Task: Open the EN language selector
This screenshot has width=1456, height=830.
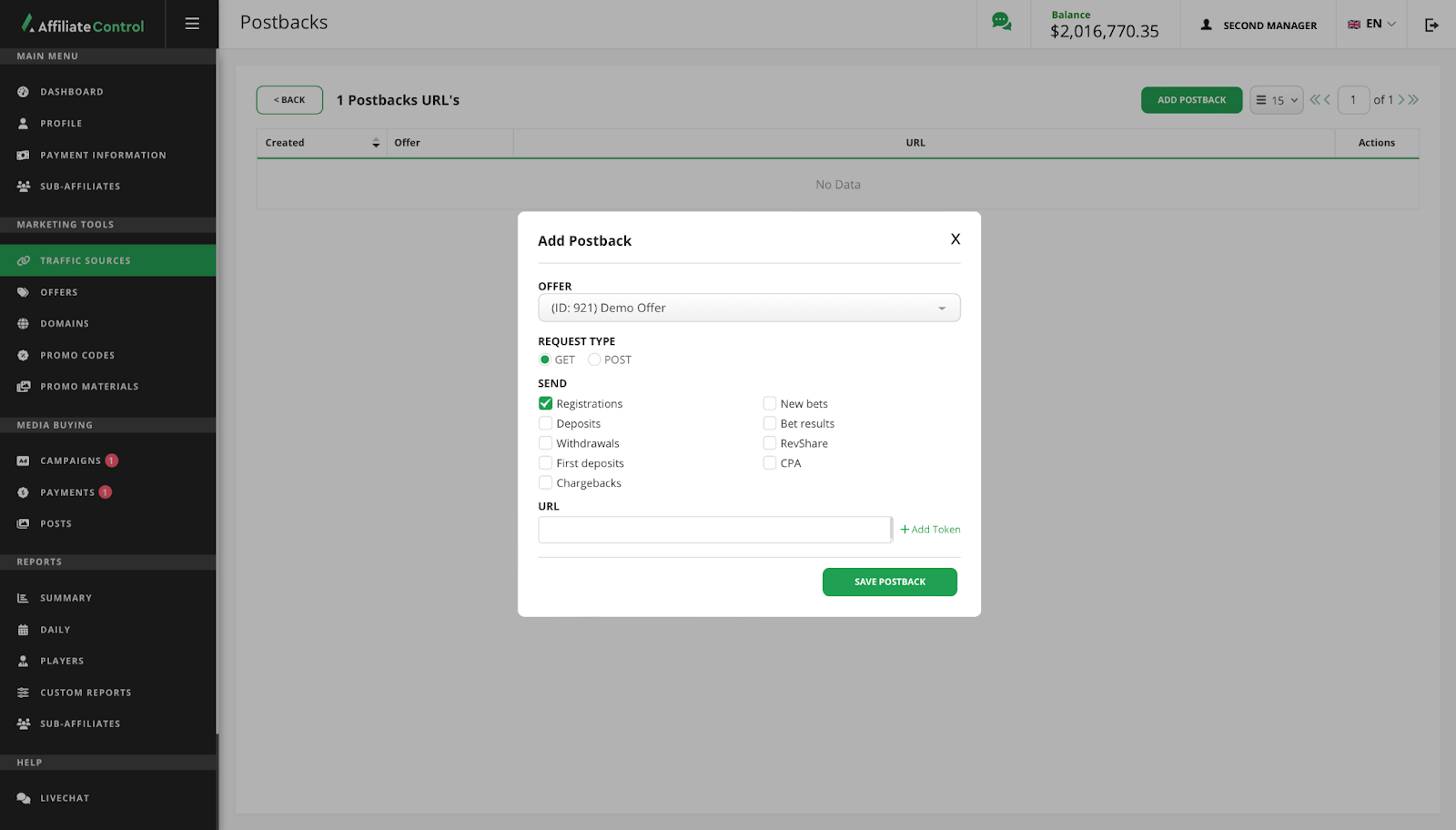Action: (x=1371, y=25)
